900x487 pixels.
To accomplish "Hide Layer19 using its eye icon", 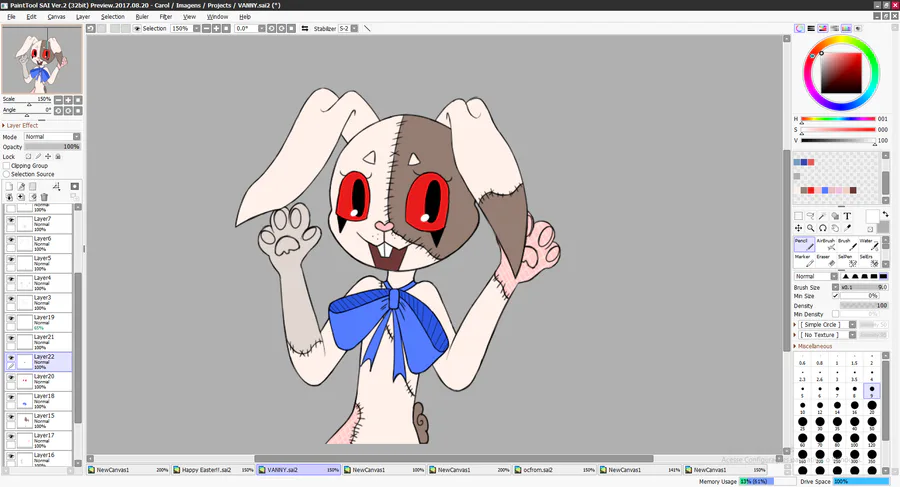I will 11,318.
